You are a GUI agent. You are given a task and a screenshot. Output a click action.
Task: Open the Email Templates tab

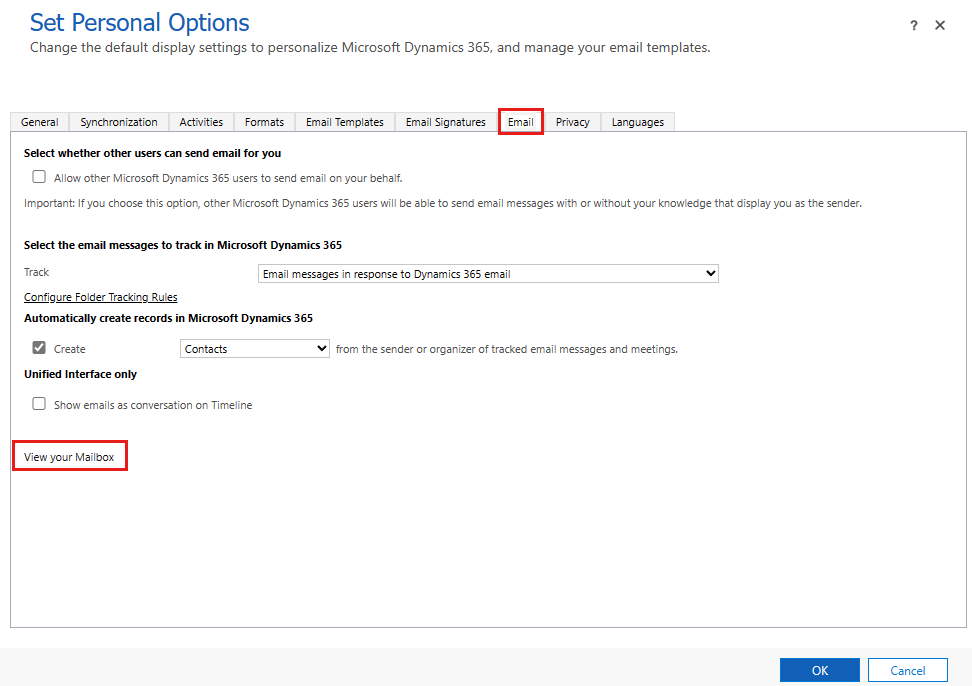(x=345, y=122)
